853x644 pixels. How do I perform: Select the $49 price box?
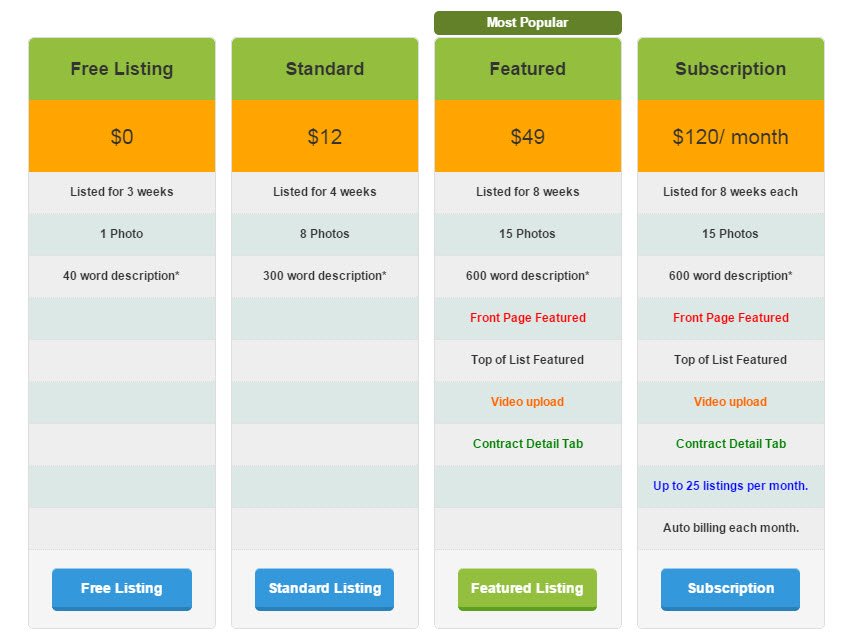click(x=528, y=136)
